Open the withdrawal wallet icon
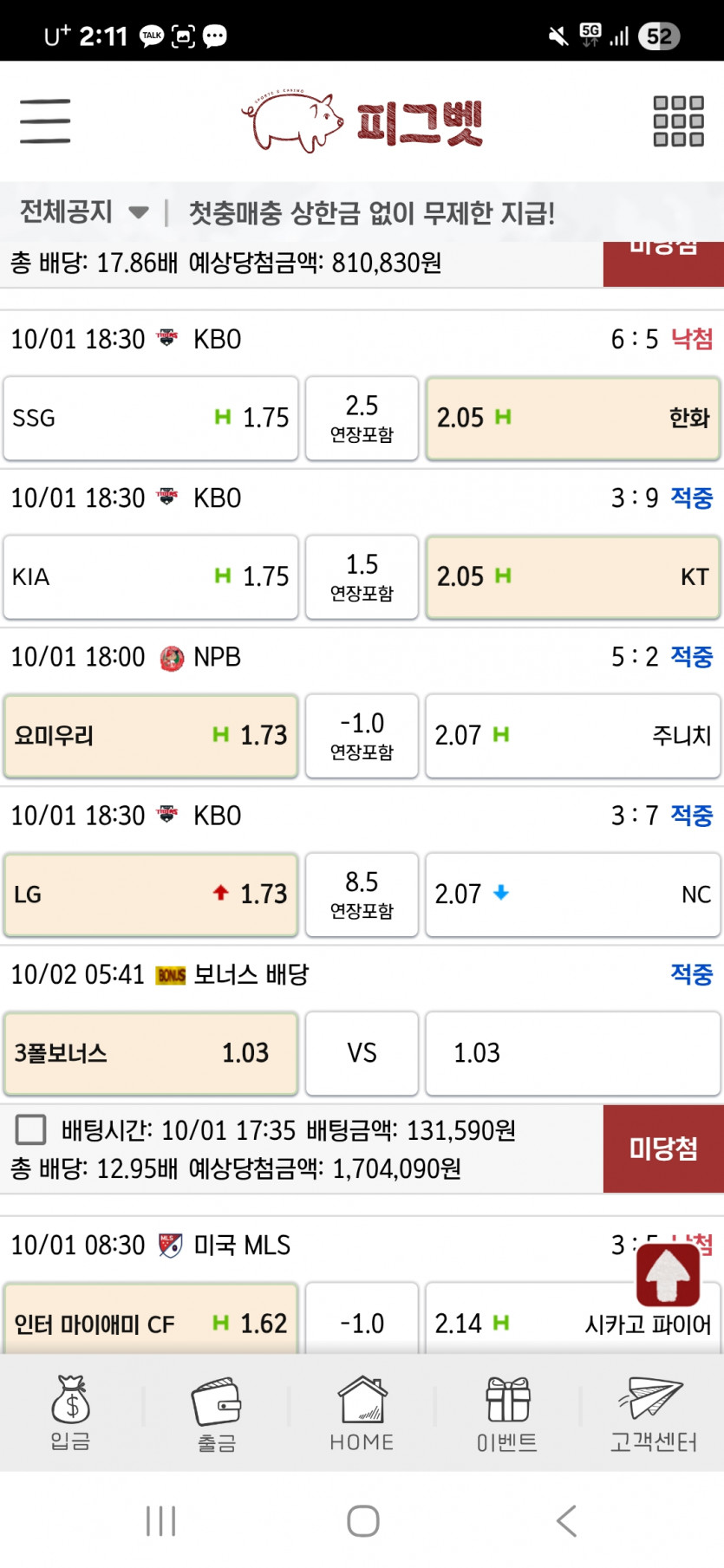Image resolution: width=724 pixels, height=1568 pixels. pos(217,1413)
